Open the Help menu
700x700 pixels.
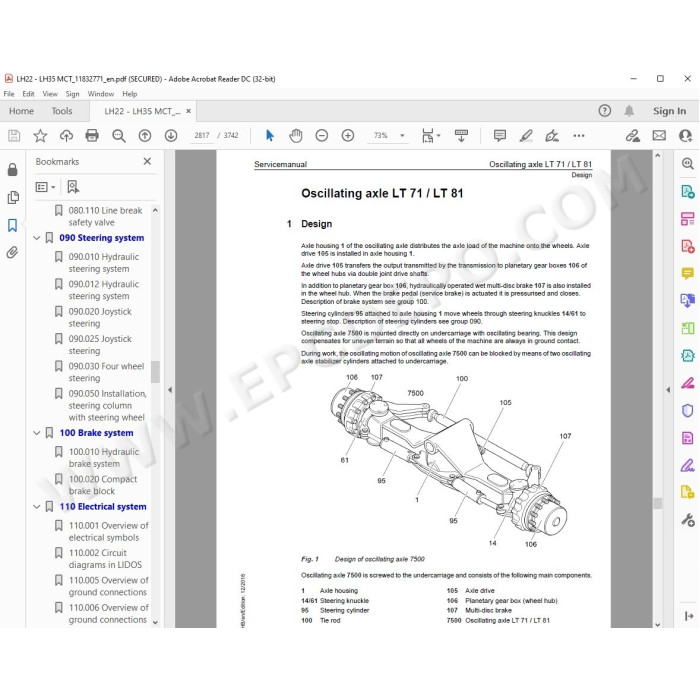point(130,94)
